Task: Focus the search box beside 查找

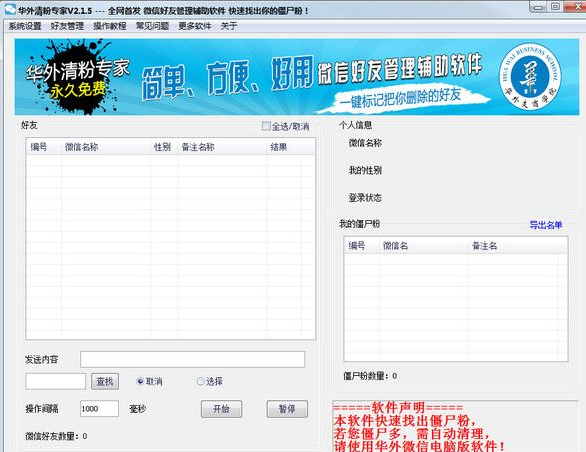Action: 56,381
